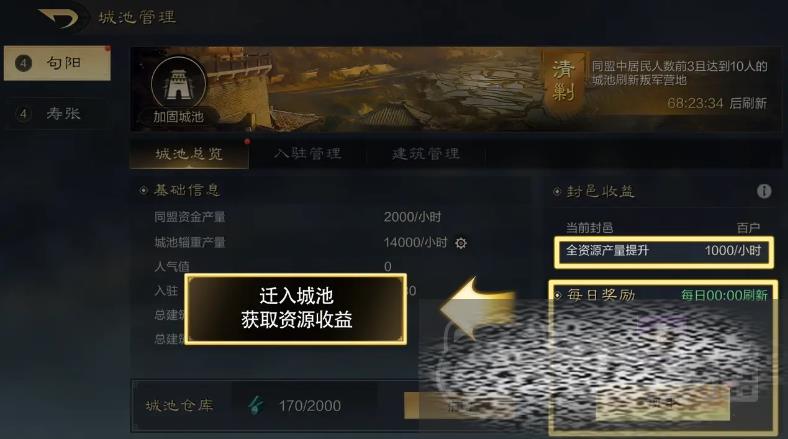Click the gear icon next to 14000/小时
788x439 pixels.
(460, 243)
